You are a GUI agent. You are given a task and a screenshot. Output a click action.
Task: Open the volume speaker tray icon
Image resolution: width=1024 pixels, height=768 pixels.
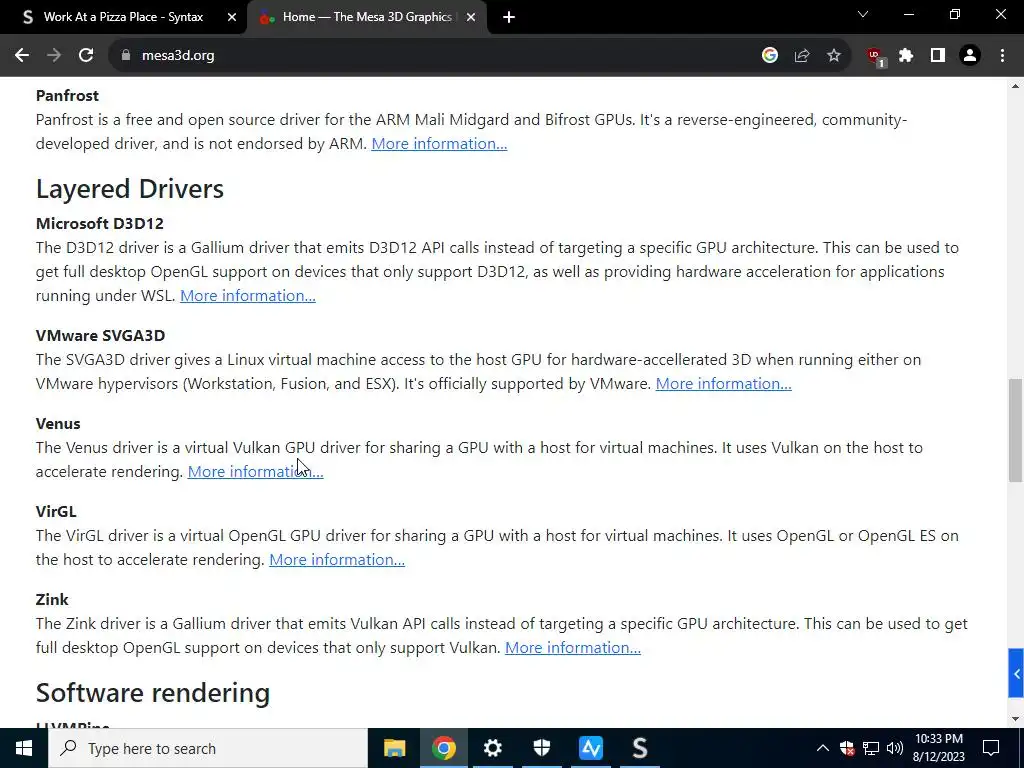[895, 748]
